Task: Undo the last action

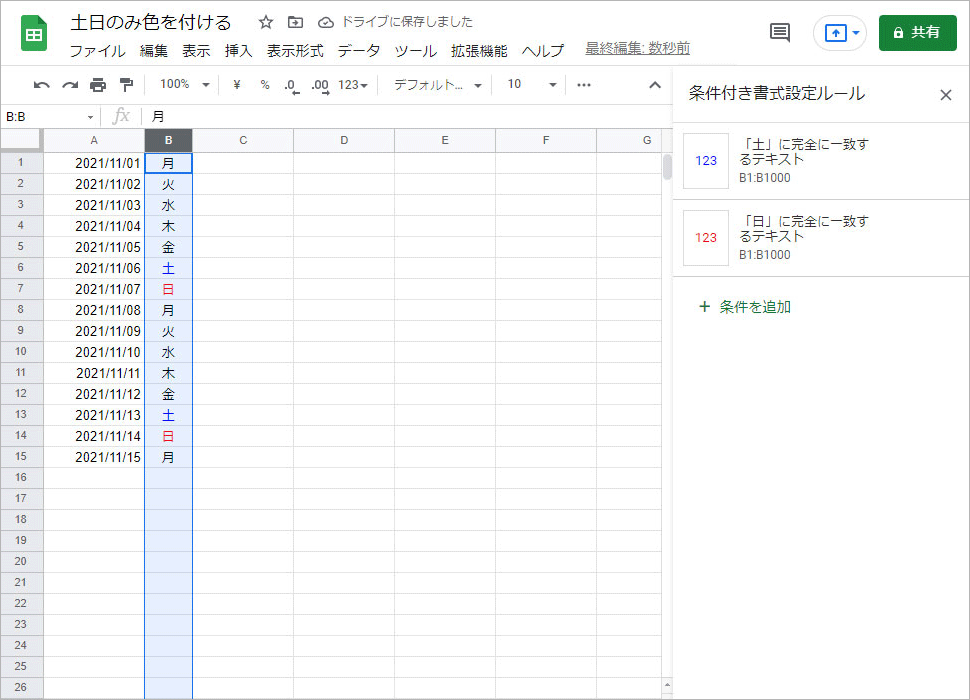Action: [x=41, y=85]
